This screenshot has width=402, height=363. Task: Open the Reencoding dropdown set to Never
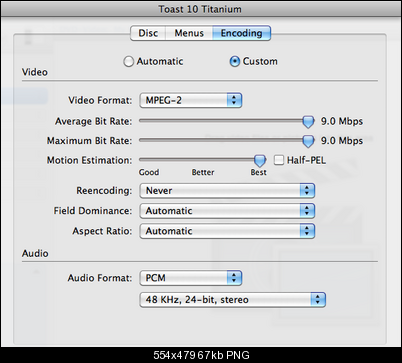(227, 191)
